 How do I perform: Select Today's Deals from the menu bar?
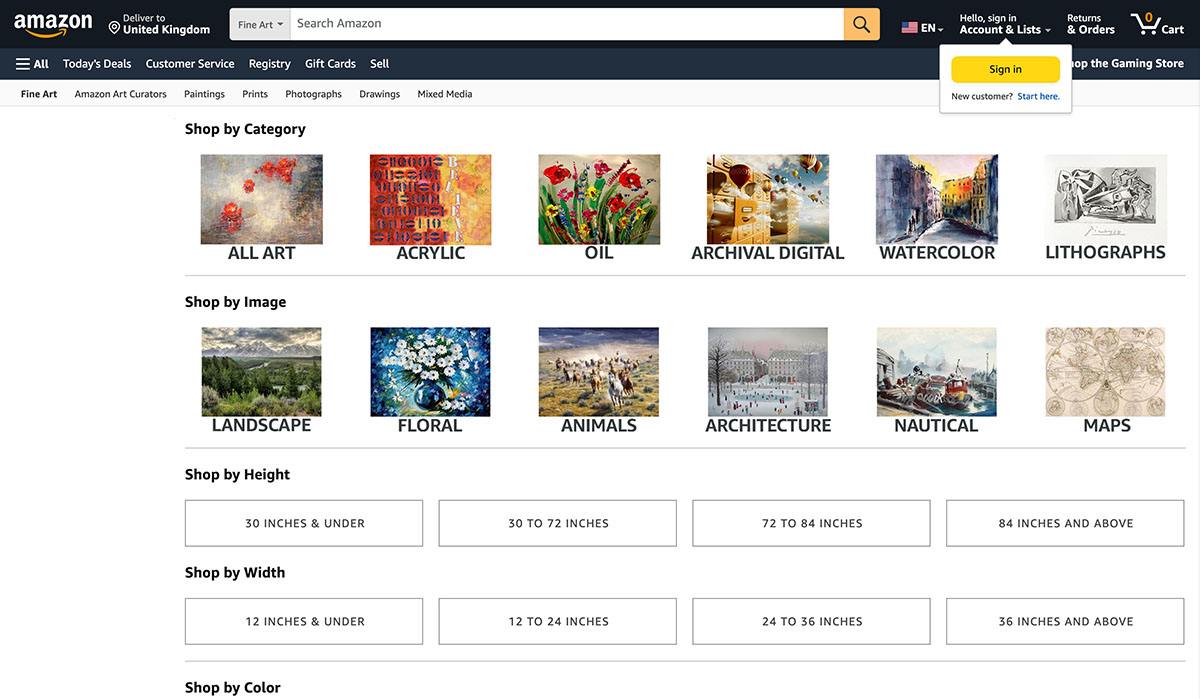96,63
